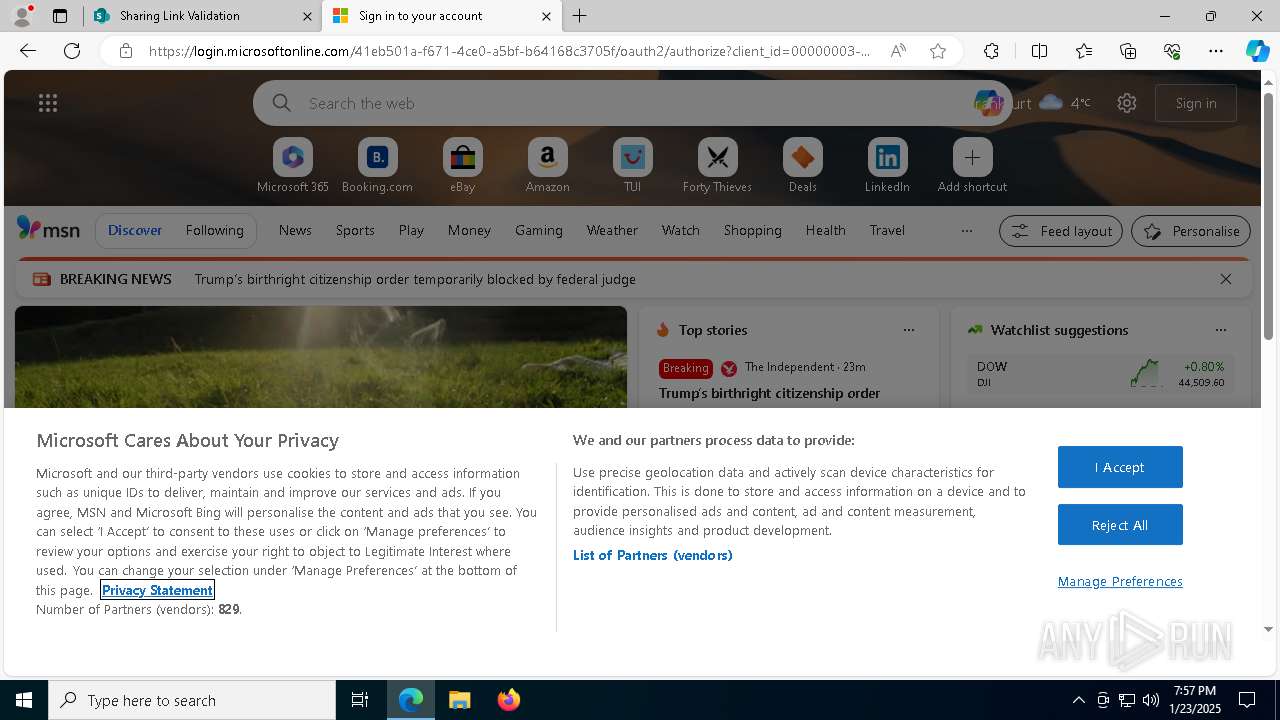Add a new shortcut tile
This screenshot has height=720, width=1280.
click(972, 166)
